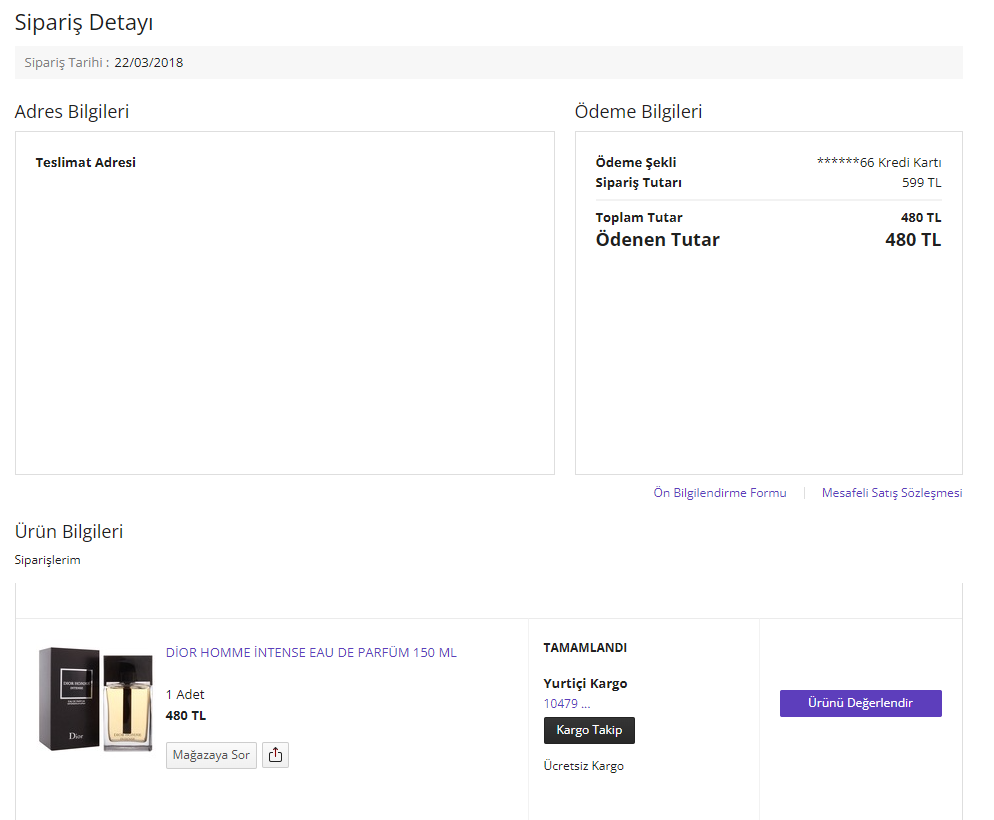This screenshot has height=820, width=994.
Task: Open the Mesafeli Satış Sözleşmesi link
Action: (892, 492)
